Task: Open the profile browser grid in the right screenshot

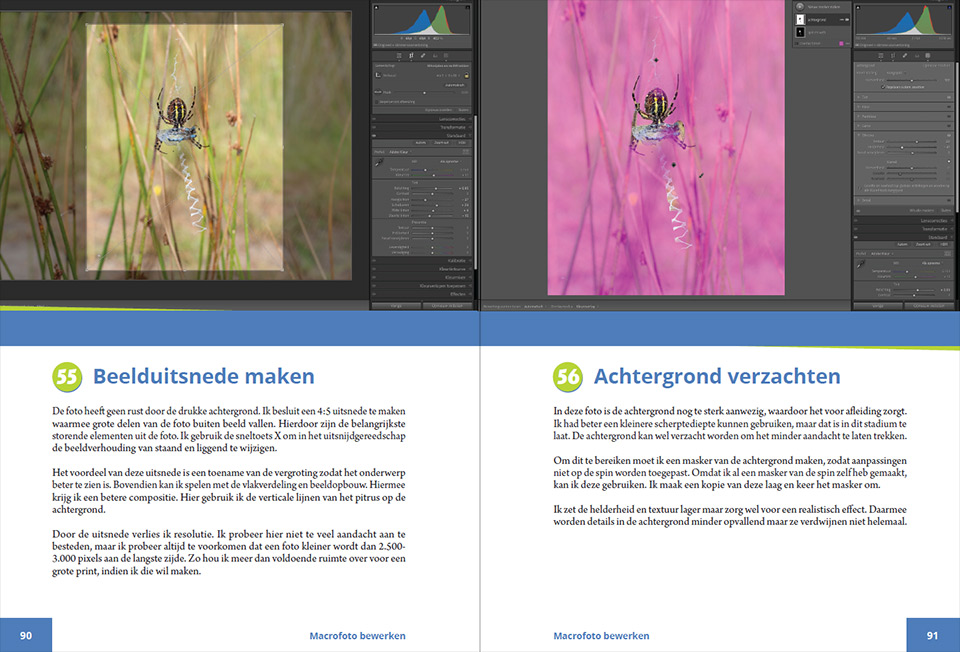Action: point(947,253)
